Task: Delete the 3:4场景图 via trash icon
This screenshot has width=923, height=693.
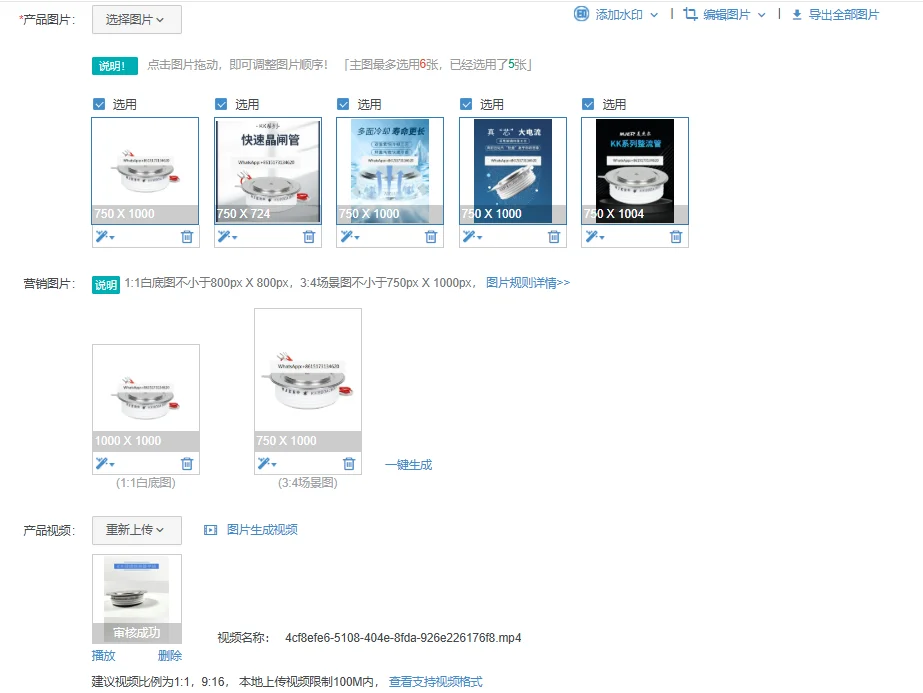Action: point(349,463)
